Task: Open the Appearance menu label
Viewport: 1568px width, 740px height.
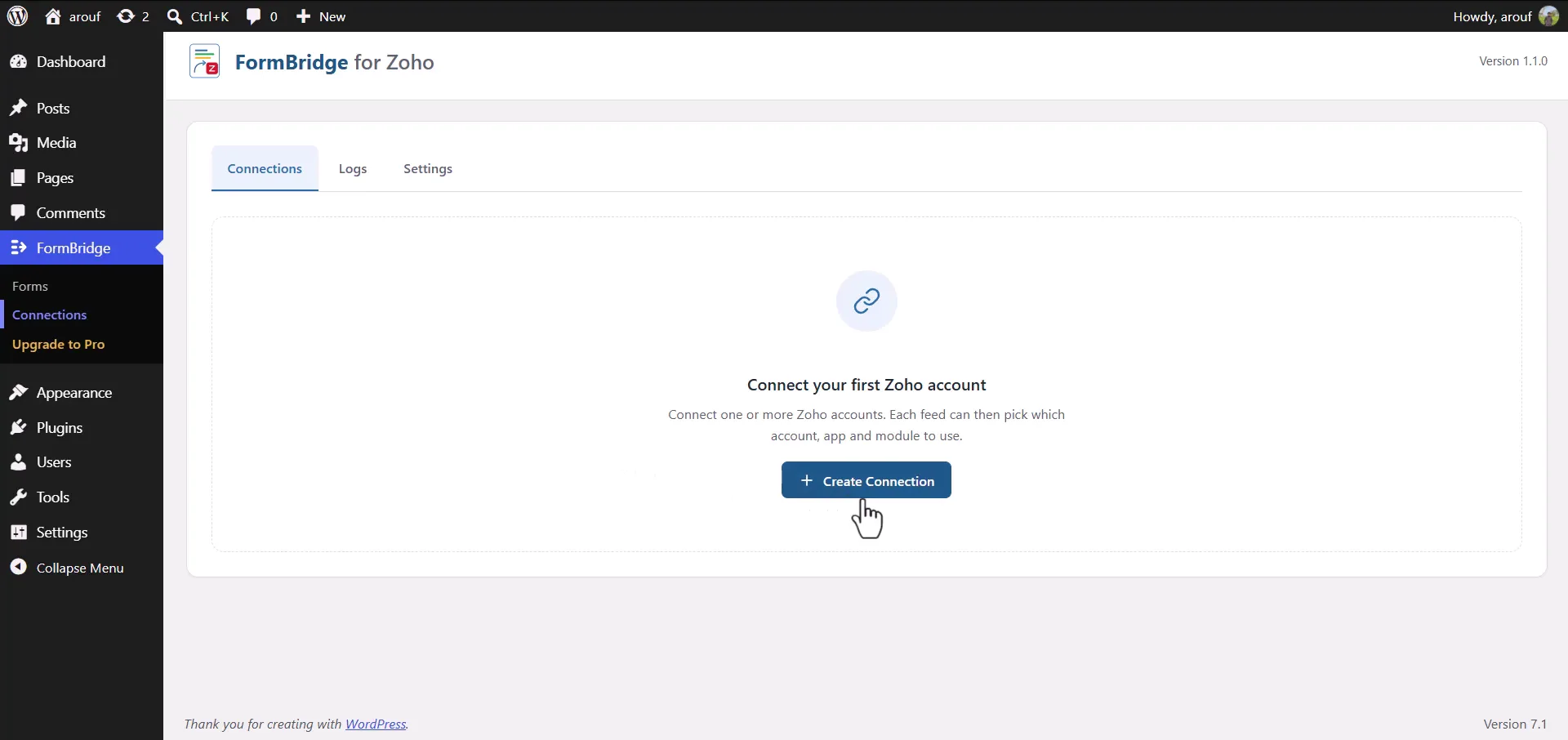Action: tap(74, 393)
